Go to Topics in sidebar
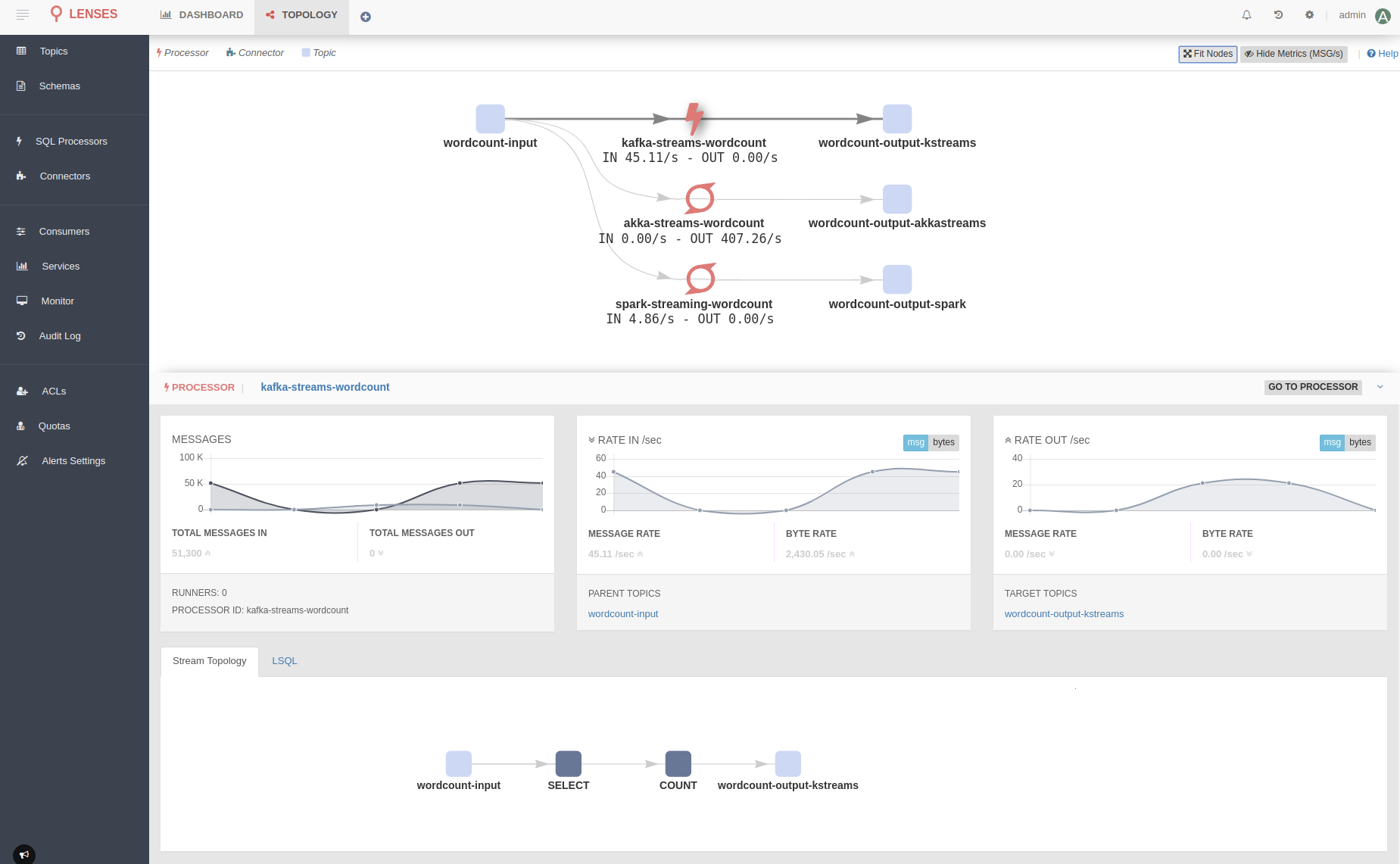Viewport: 1400px width, 864px height. point(74,51)
